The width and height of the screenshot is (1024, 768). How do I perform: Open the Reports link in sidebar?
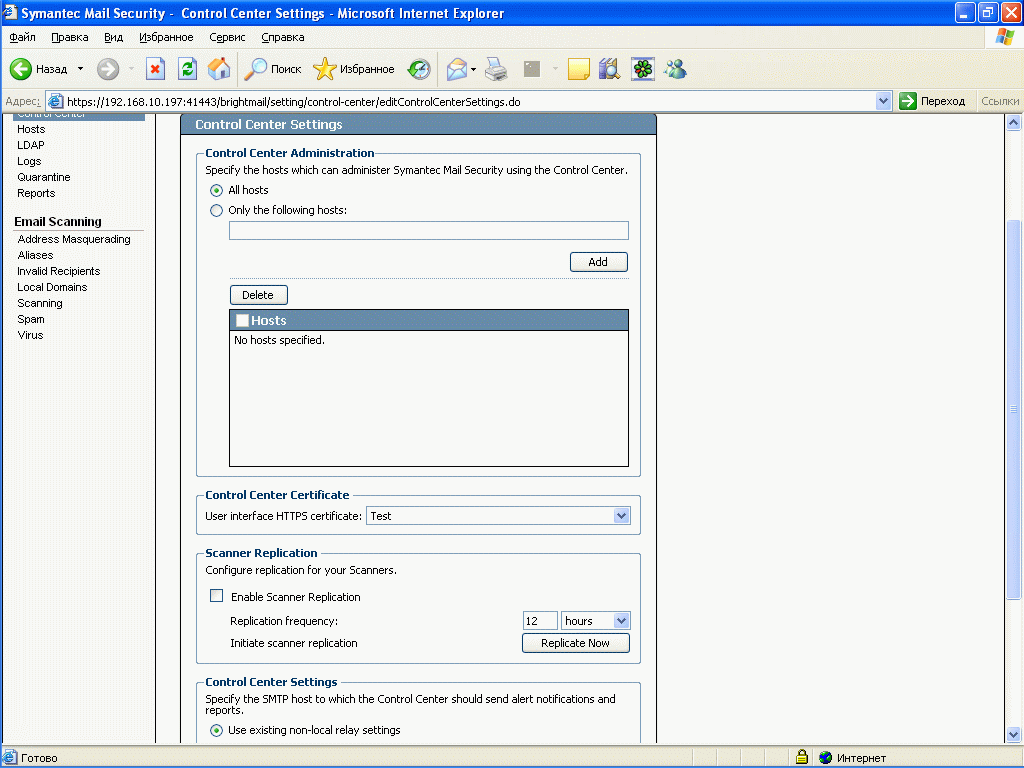(36, 193)
